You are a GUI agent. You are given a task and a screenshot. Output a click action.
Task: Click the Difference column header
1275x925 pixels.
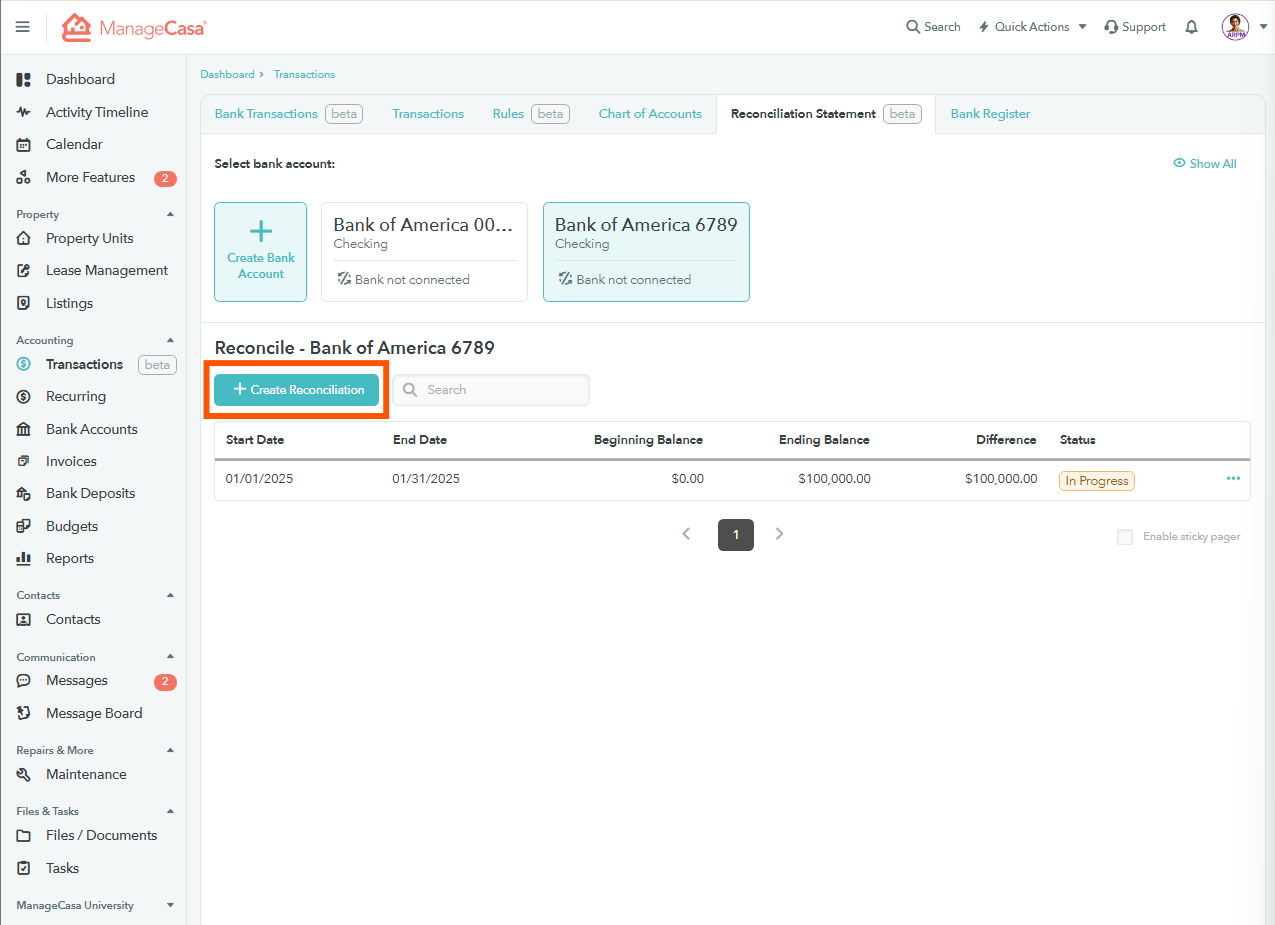coord(1006,440)
